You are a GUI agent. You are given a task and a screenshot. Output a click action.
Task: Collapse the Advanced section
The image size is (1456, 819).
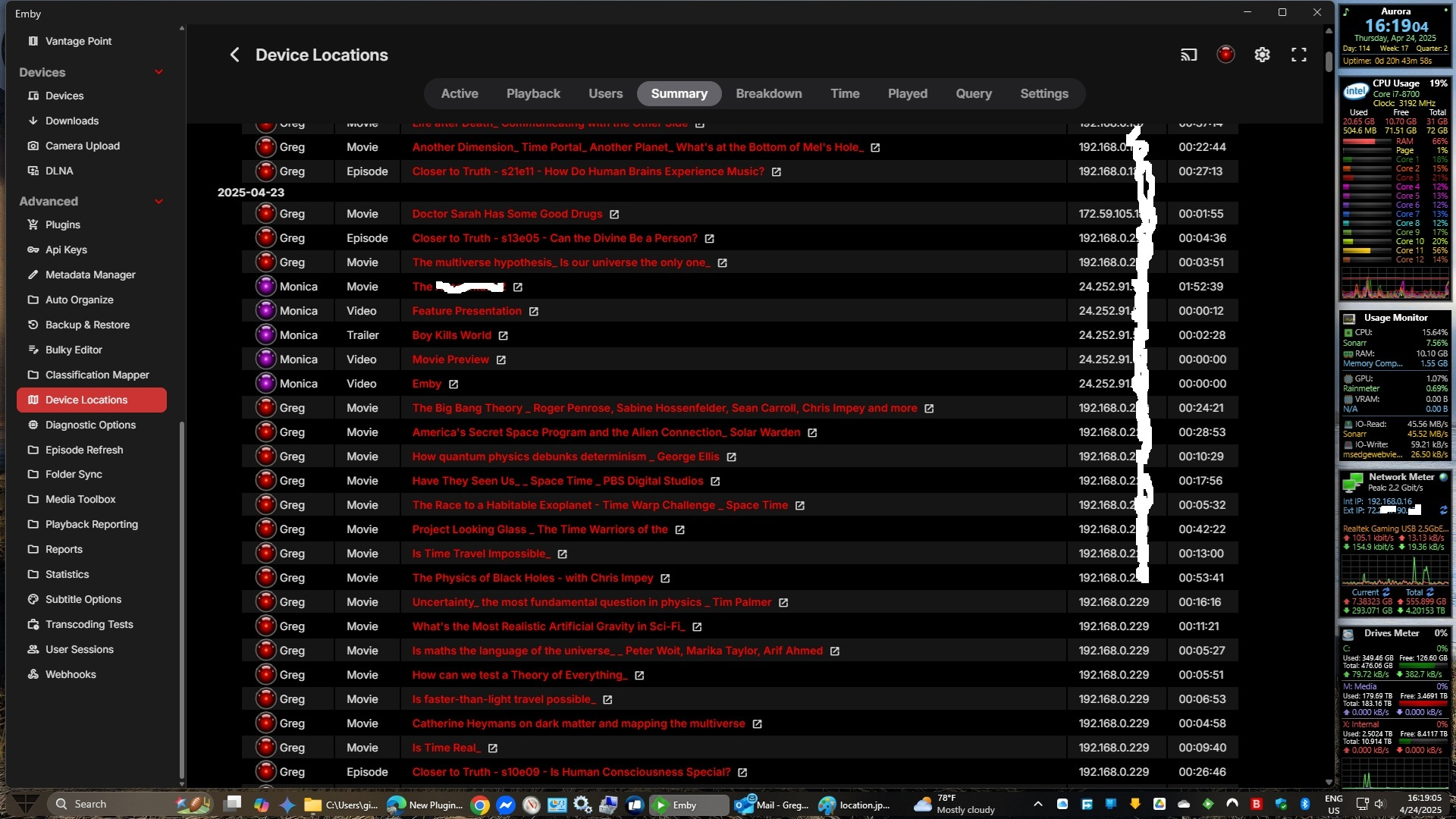tap(158, 202)
